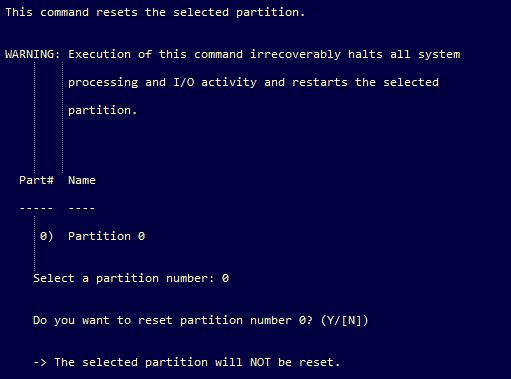Click the Part# column header
This screenshot has height=379, width=511.
(x=36, y=180)
